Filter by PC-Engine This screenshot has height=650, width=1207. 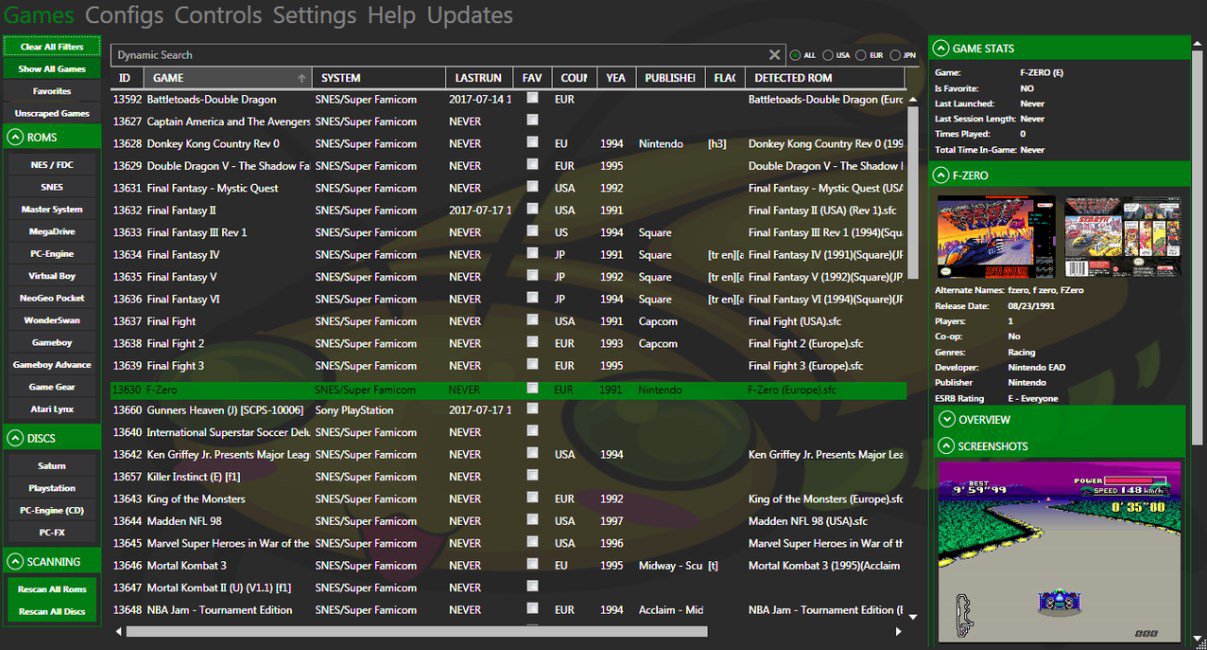pyautogui.click(x=52, y=254)
